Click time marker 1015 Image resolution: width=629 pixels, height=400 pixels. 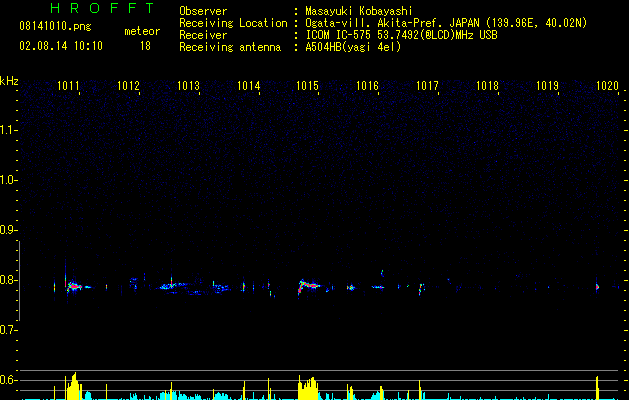pyautogui.click(x=307, y=86)
